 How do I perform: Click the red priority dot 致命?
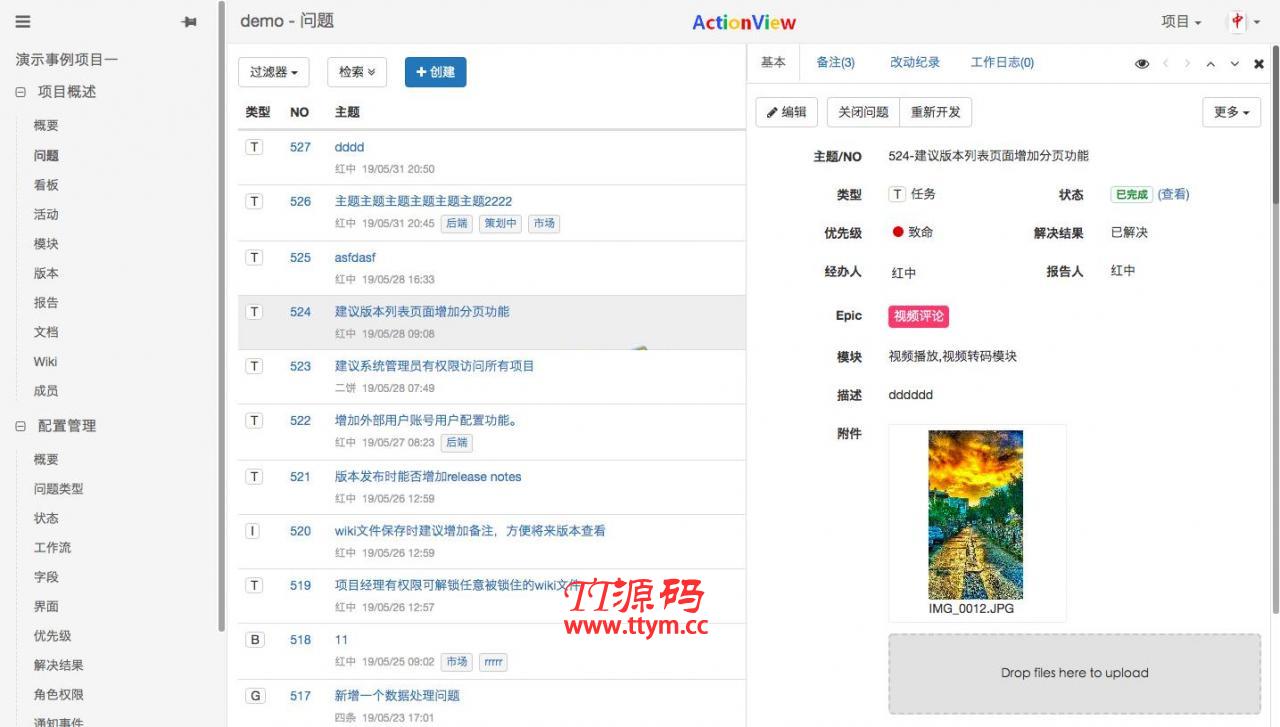click(898, 232)
